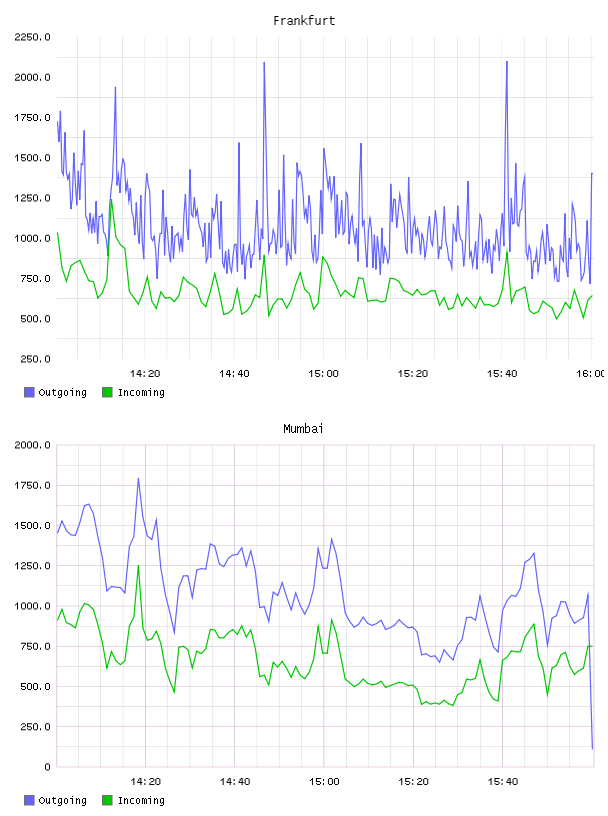The width and height of the screenshot is (608, 816).
Task: Click the 14:40 x-axis label on Frankfurt chart
Action: pos(234,374)
